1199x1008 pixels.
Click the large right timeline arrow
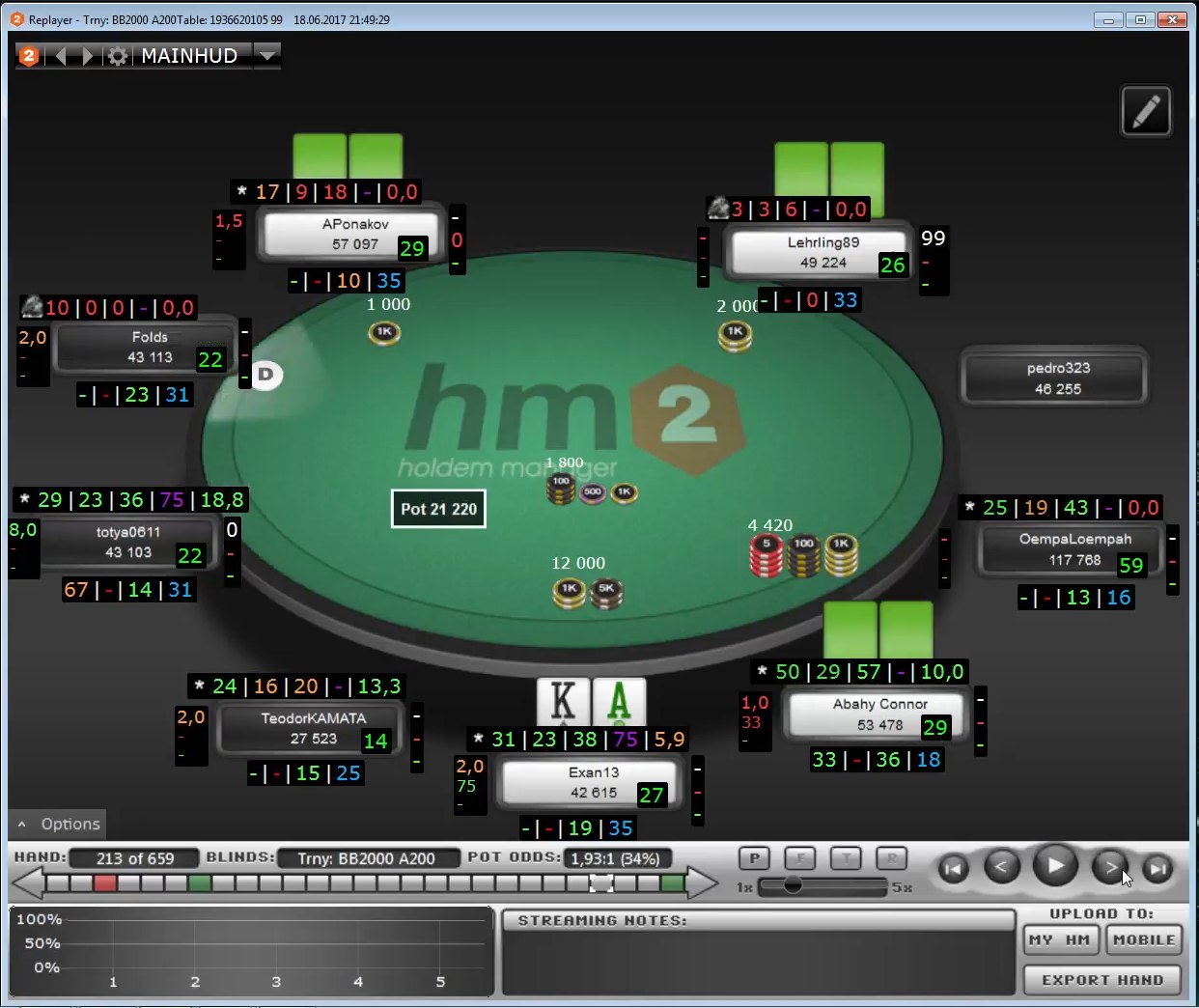click(x=702, y=882)
